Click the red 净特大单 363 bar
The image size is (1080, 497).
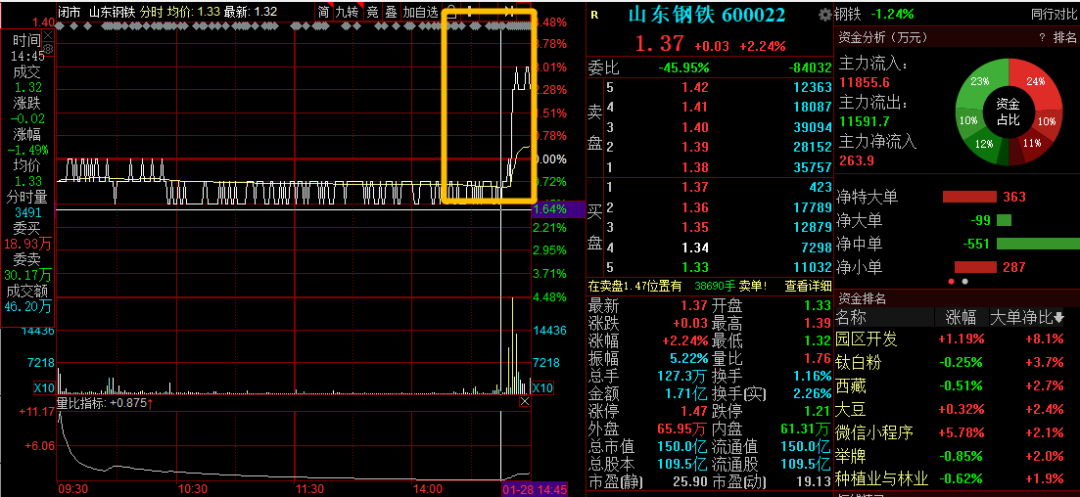(970, 198)
